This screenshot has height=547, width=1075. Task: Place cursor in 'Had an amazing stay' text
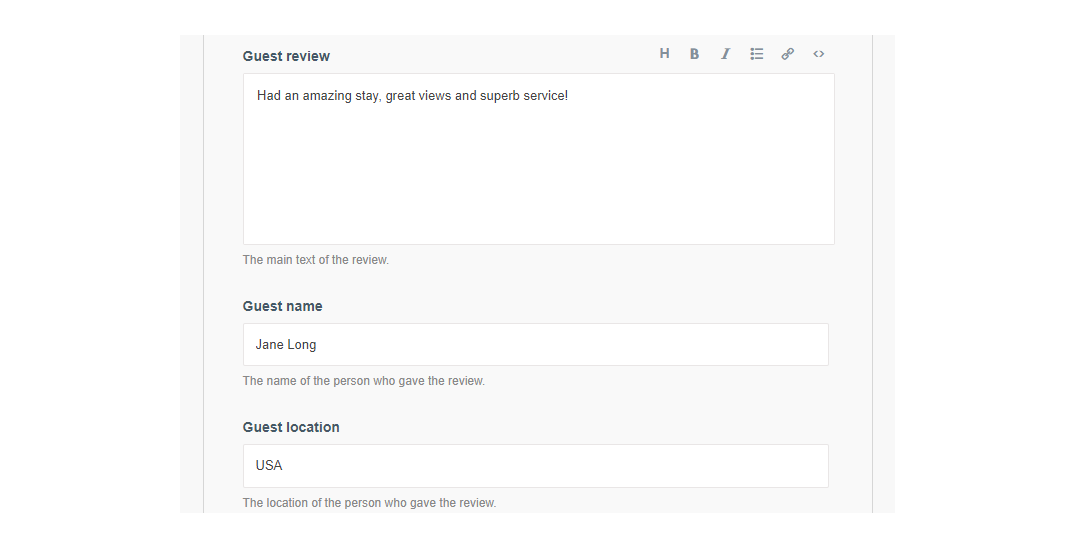tap(318, 96)
